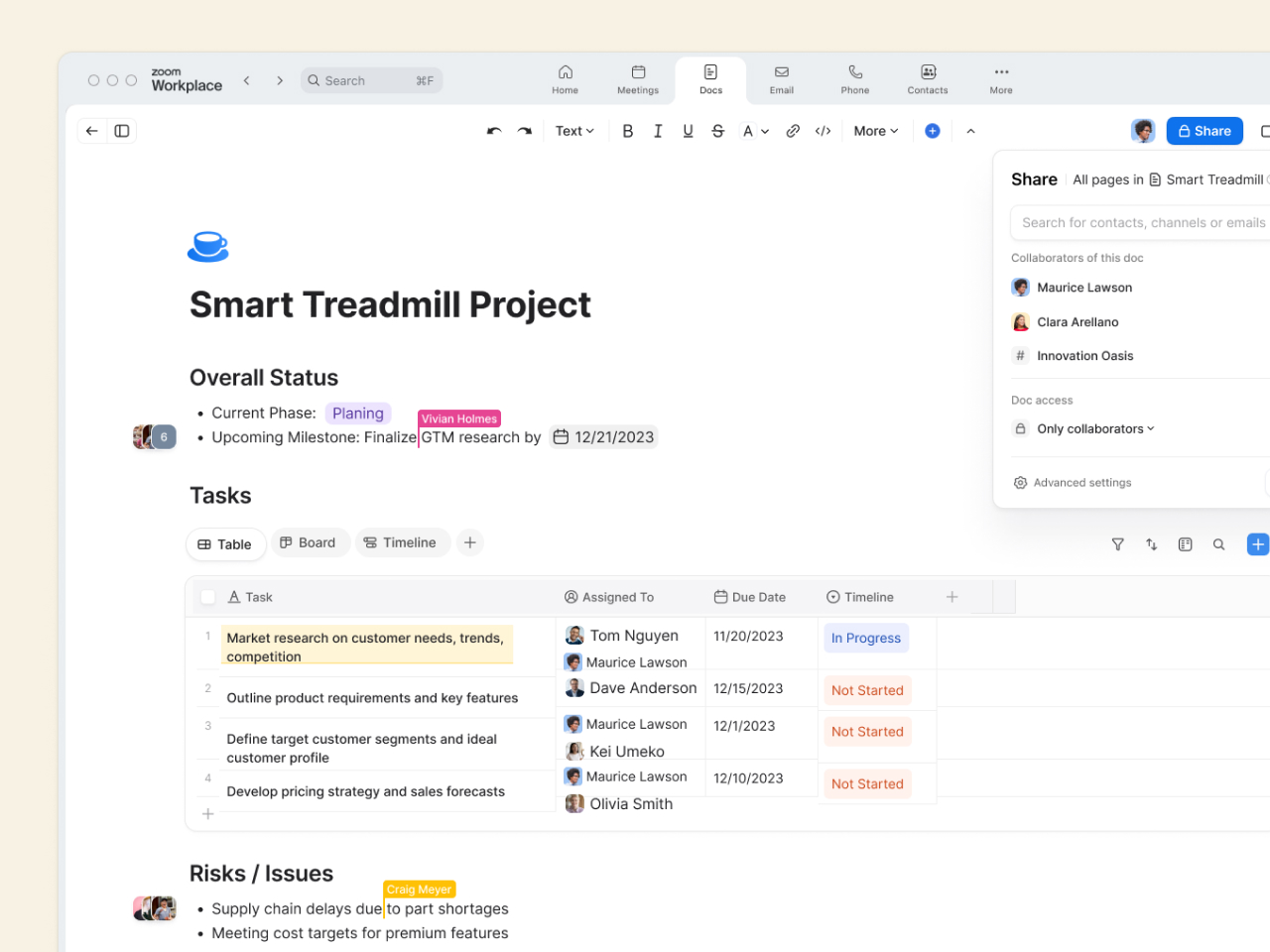Click the blue Share button

(1205, 131)
